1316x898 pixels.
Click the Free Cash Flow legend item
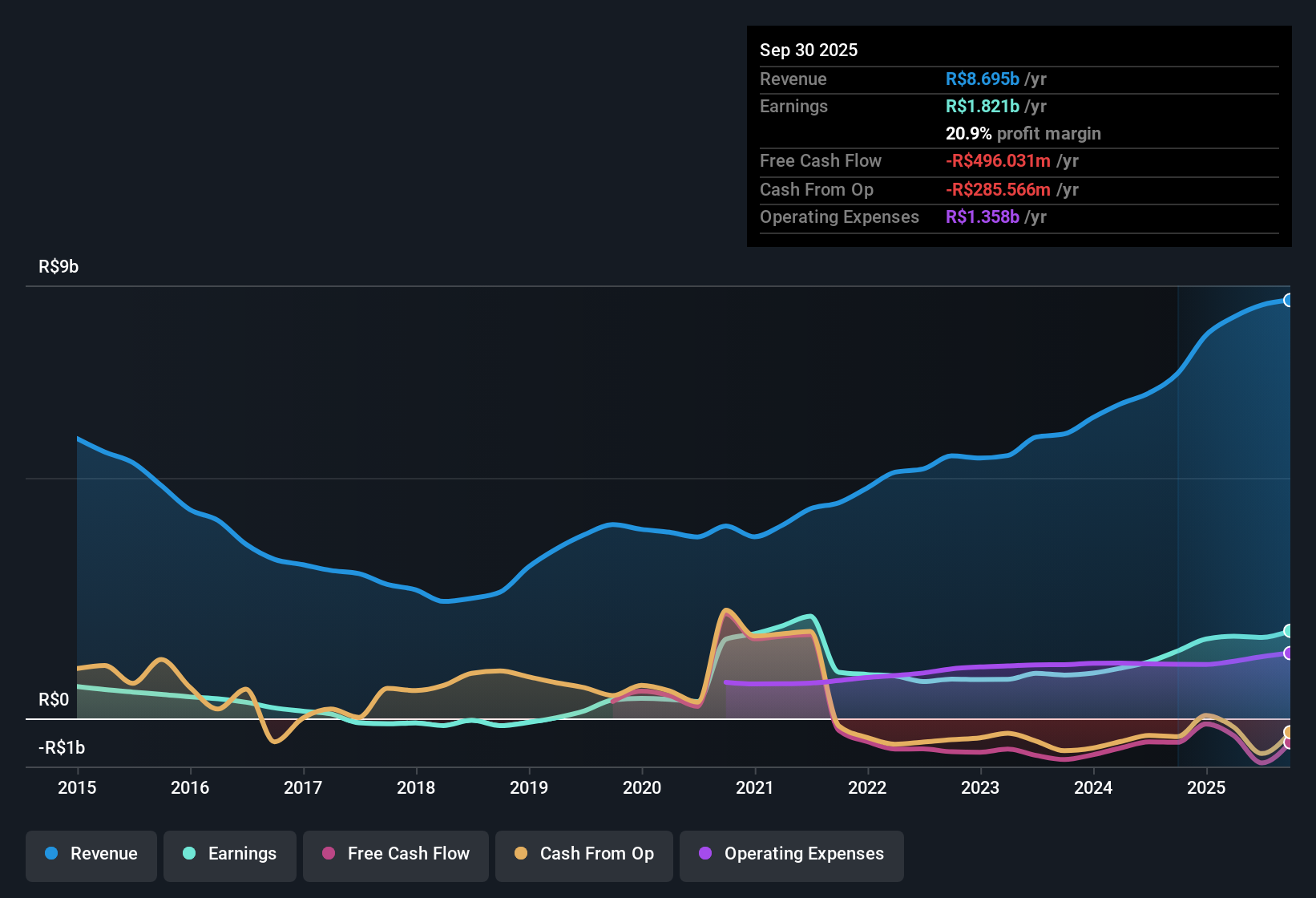[395, 854]
